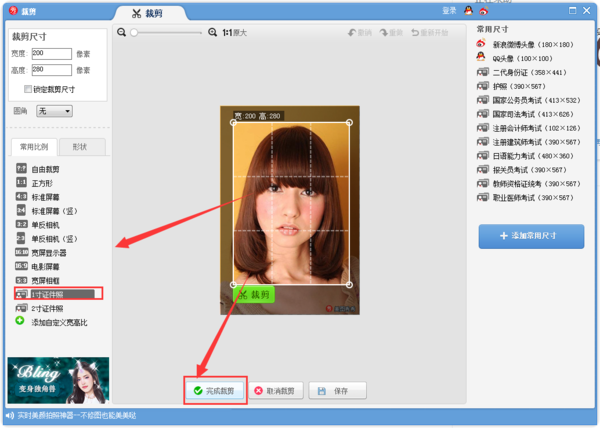
Task: Click the 完成裁剪 button
Action: [214, 390]
